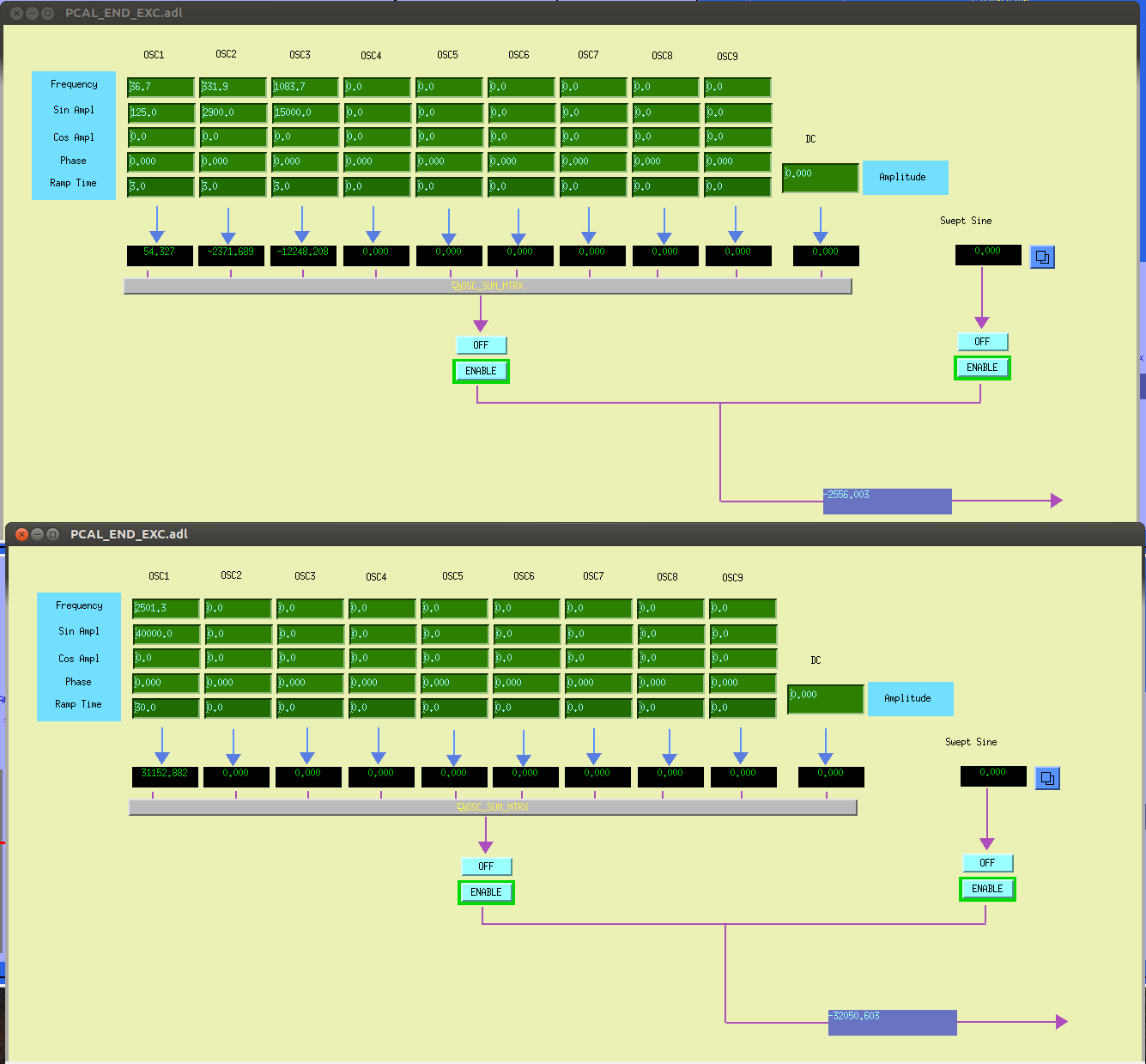Click OSC1 Frequency field showing 2501.3
Viewport: 1146px width, 1064px height.
coord(166,609)
